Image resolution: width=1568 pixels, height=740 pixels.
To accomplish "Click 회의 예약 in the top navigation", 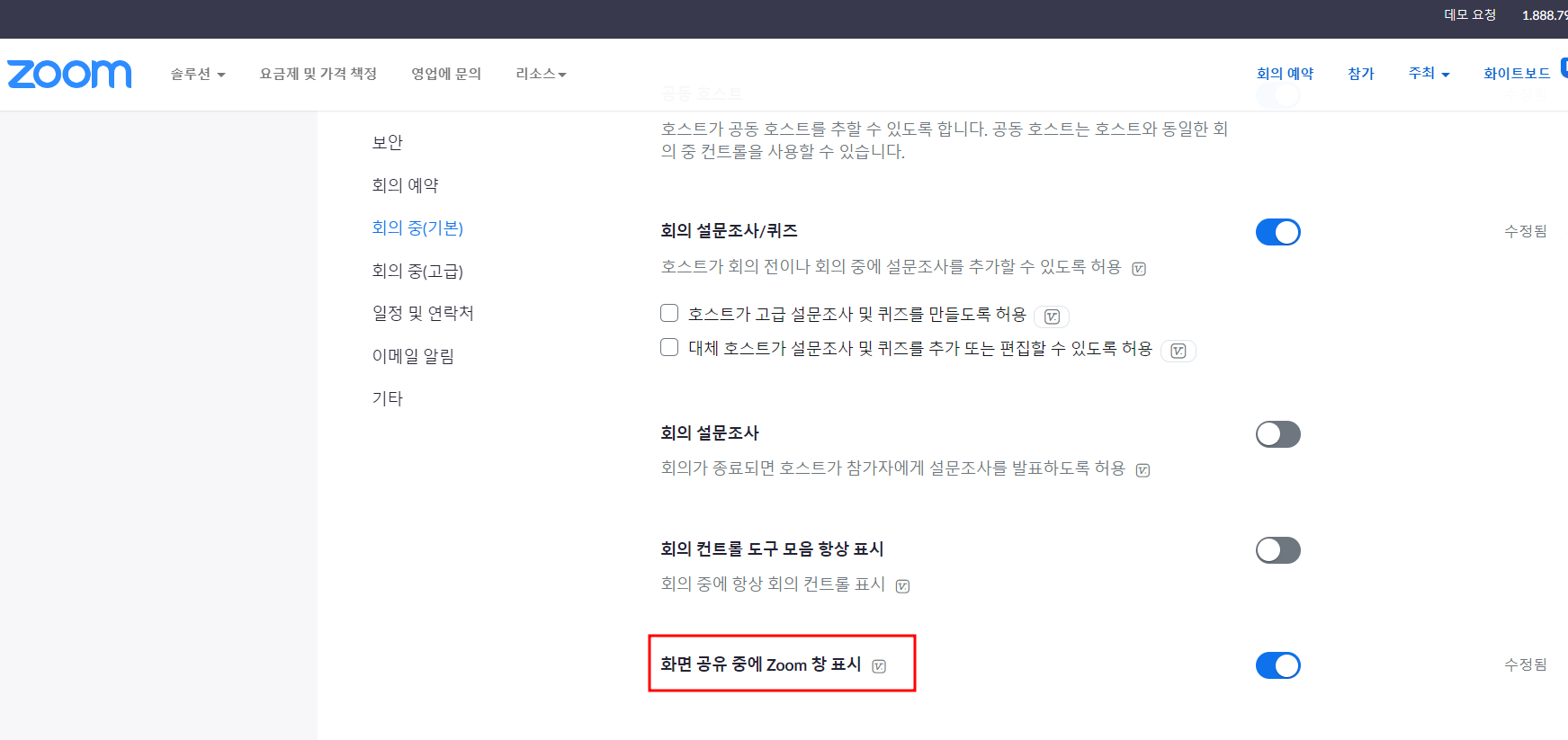I will tap(1285, 74).
